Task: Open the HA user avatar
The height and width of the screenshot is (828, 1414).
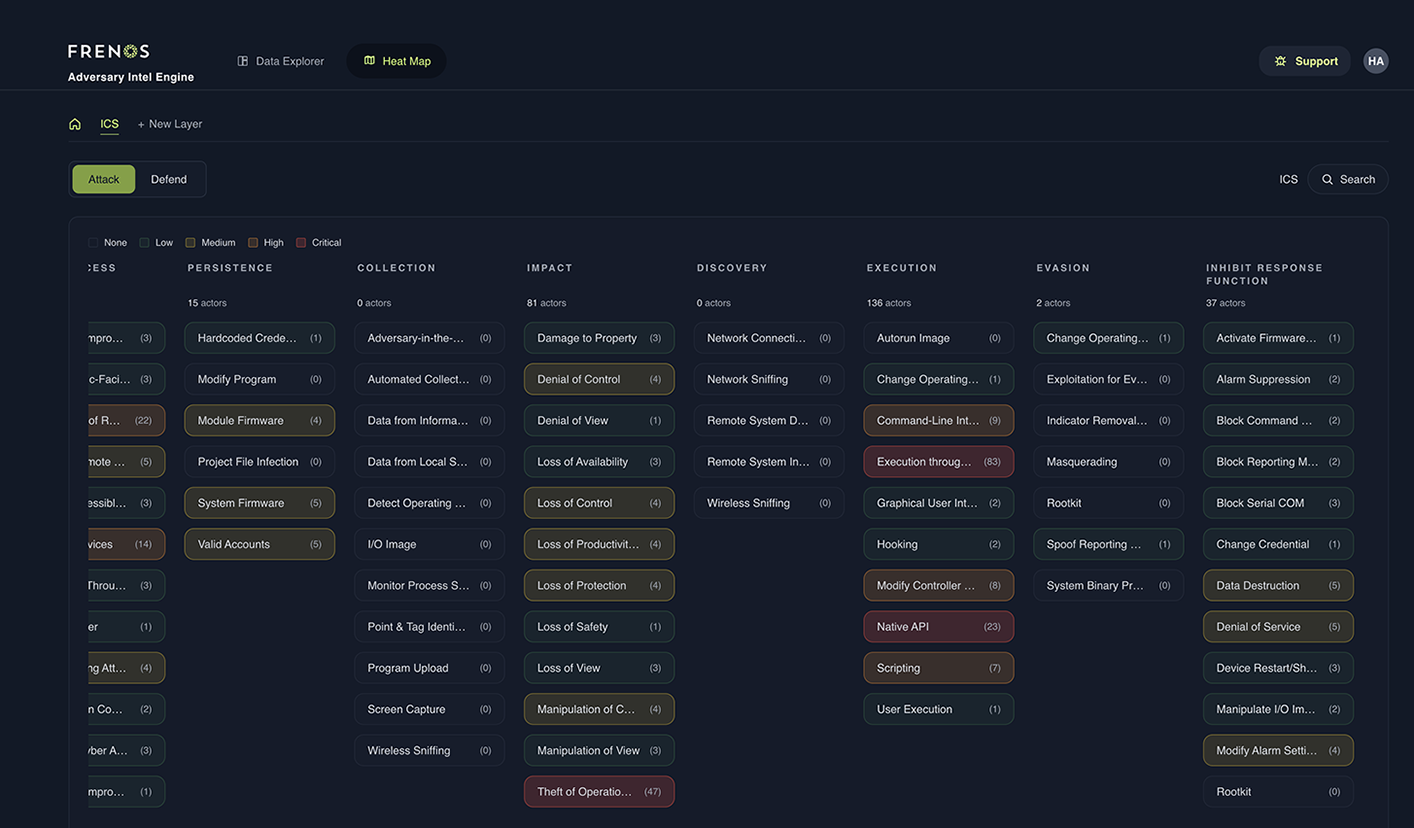Action: 1376,61
